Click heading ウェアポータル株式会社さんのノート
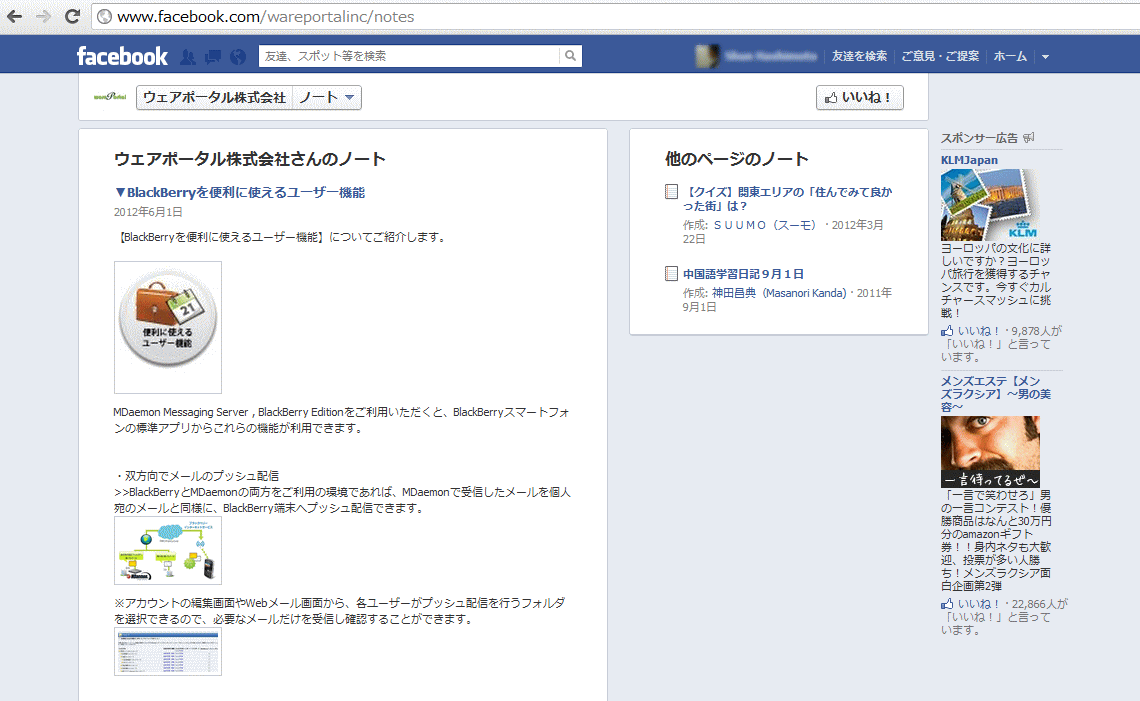Image resolution: width=1140 pixels, height=701 pixels. tap(249, 159)
